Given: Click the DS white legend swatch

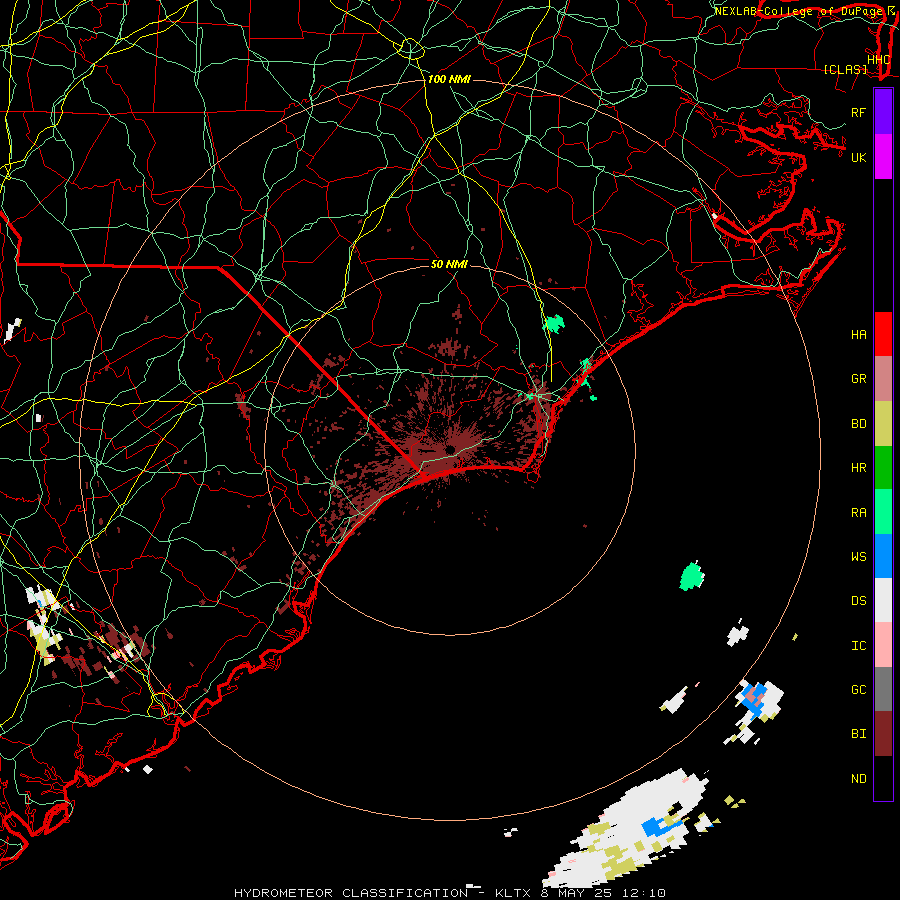Looking at the screenshot, I should (x=883, y=600).
